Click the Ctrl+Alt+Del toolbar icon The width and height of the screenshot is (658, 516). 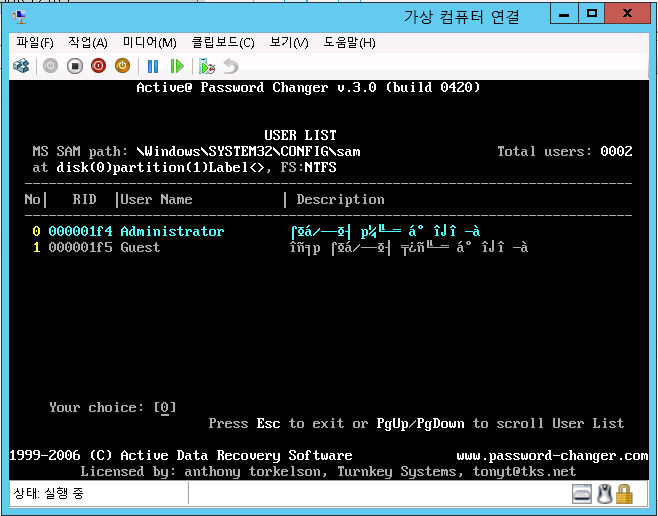21,66
